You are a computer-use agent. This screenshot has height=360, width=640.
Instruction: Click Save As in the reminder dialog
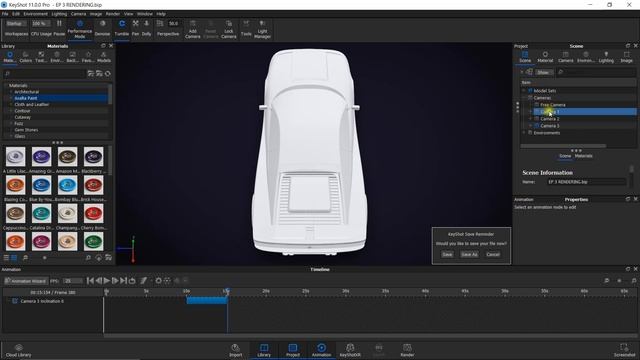click(469, 254)
